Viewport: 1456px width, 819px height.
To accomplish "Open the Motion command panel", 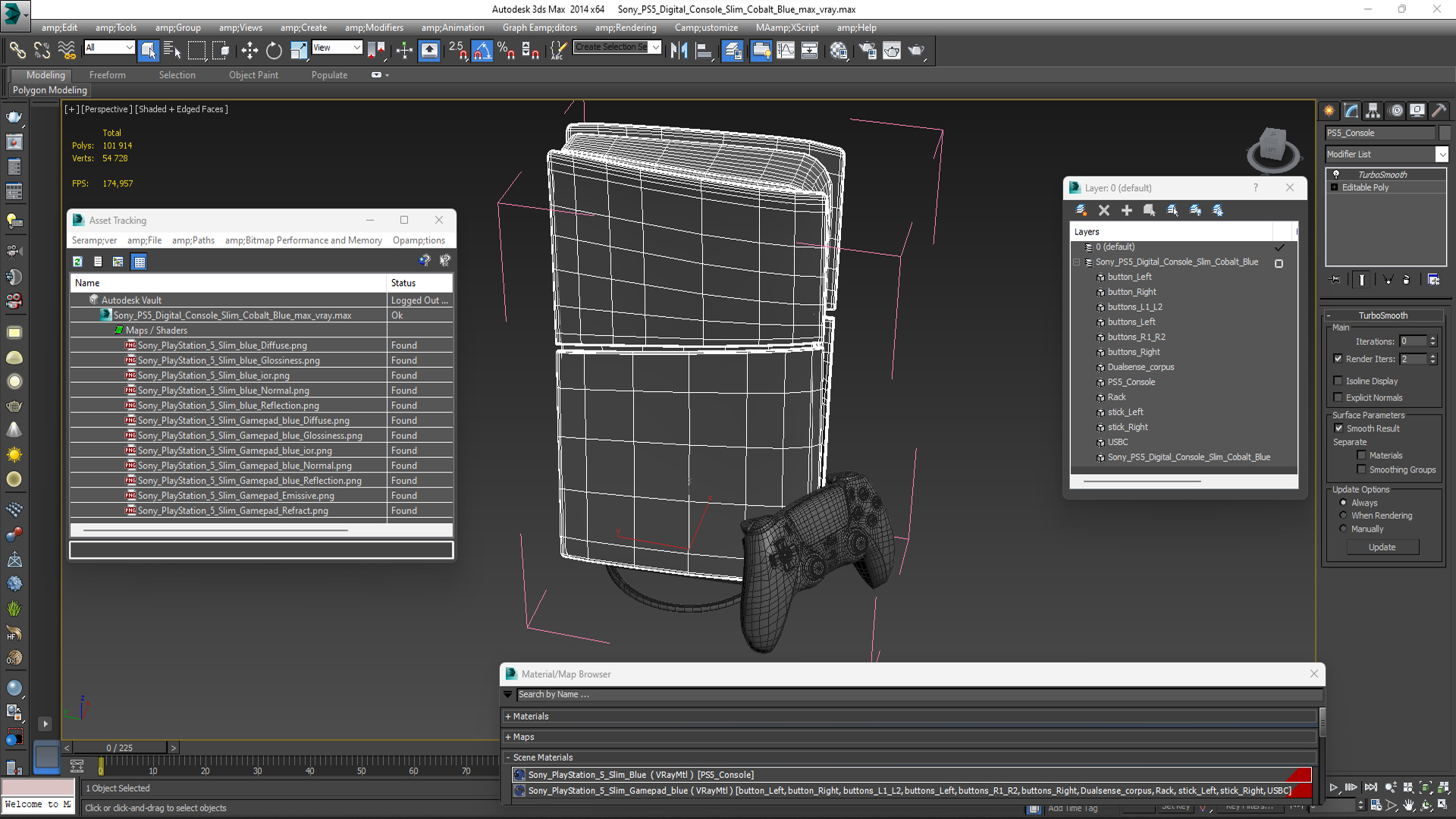I will click(1396, 111).
